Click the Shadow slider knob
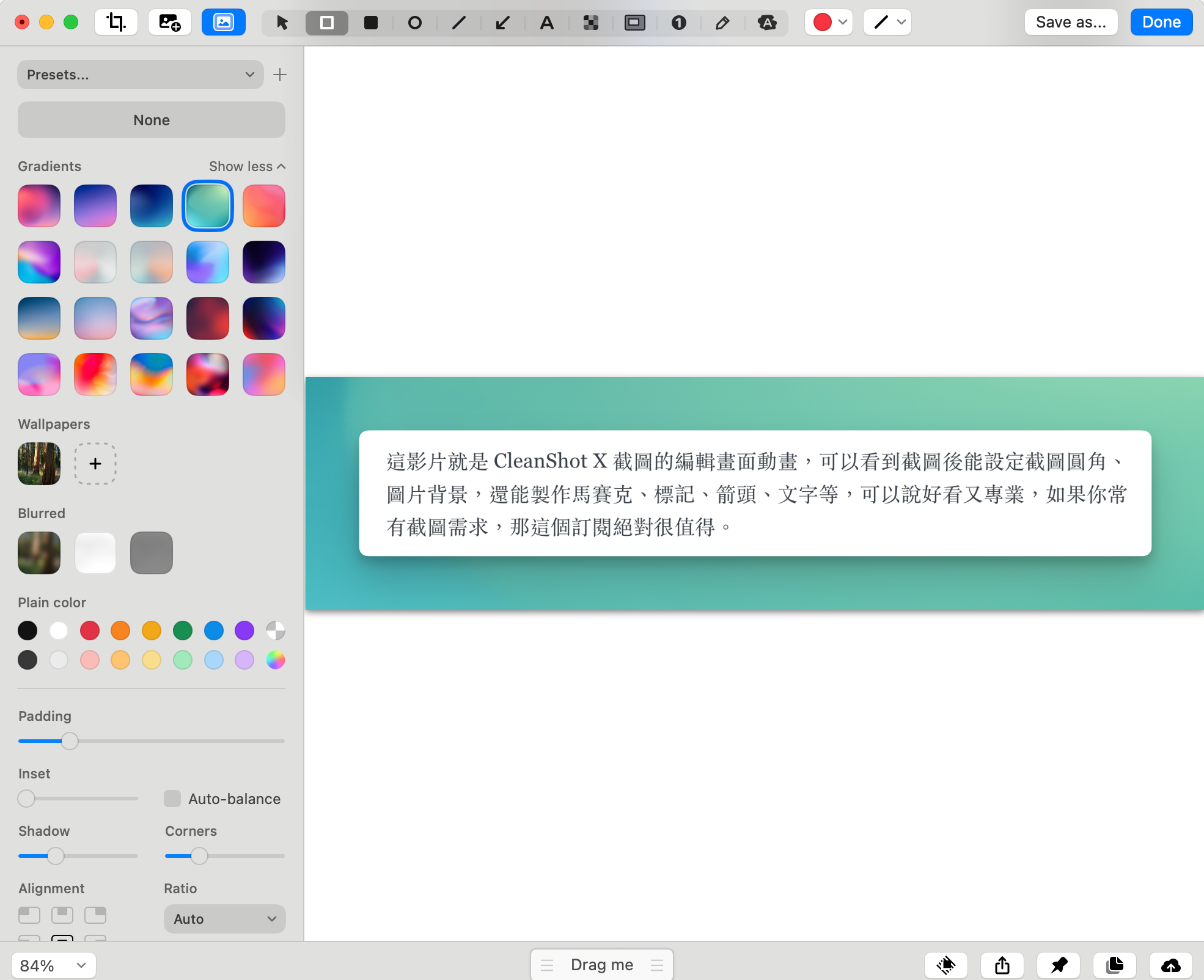Screen dimensions: 1204x980 [x=56, y=856]
